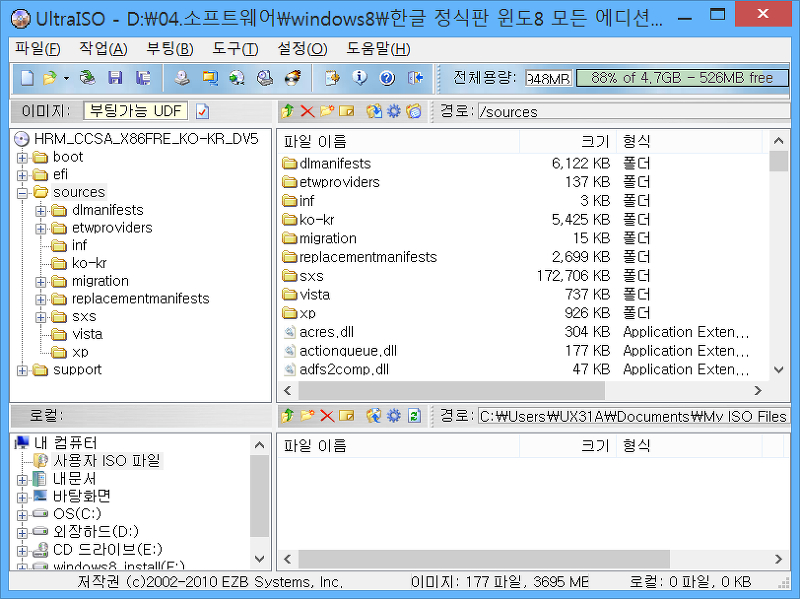The width and height of the screenshot is (800, 599).
Task: Expand the migration tree node
Action: pyautogui.click(x=41, y=282)
